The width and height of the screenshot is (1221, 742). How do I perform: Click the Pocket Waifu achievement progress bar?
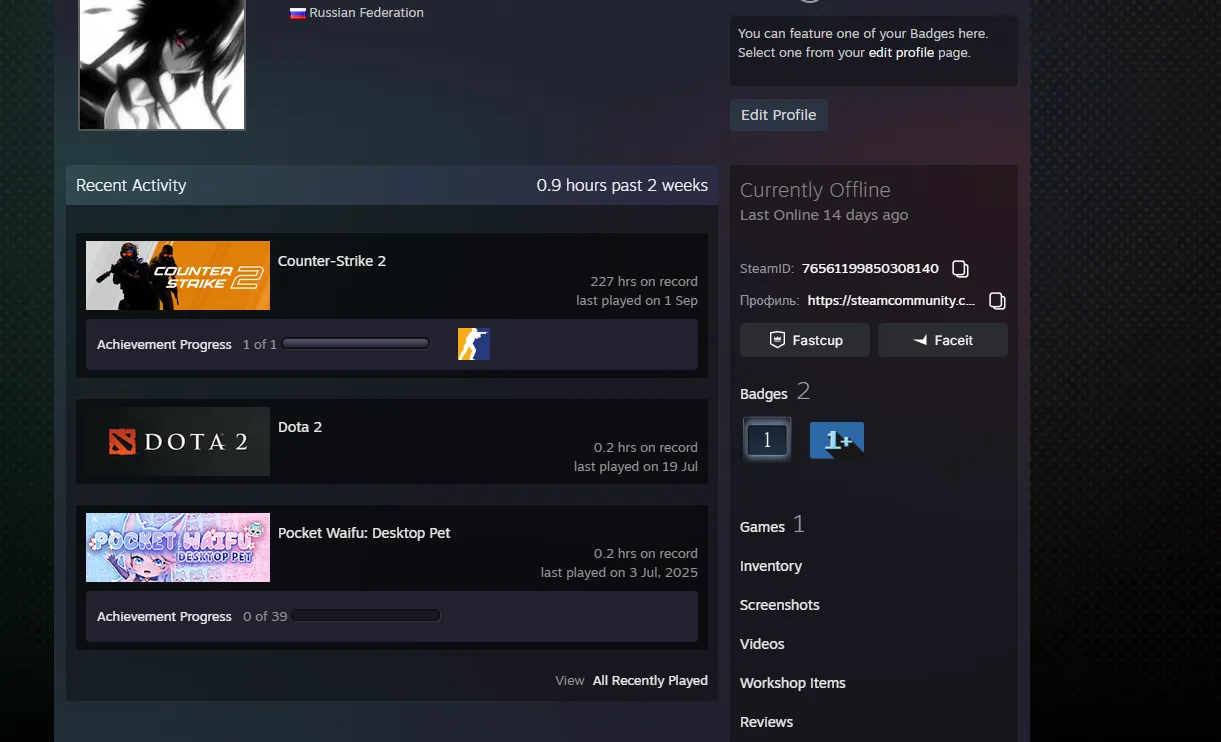coord(366,616)
